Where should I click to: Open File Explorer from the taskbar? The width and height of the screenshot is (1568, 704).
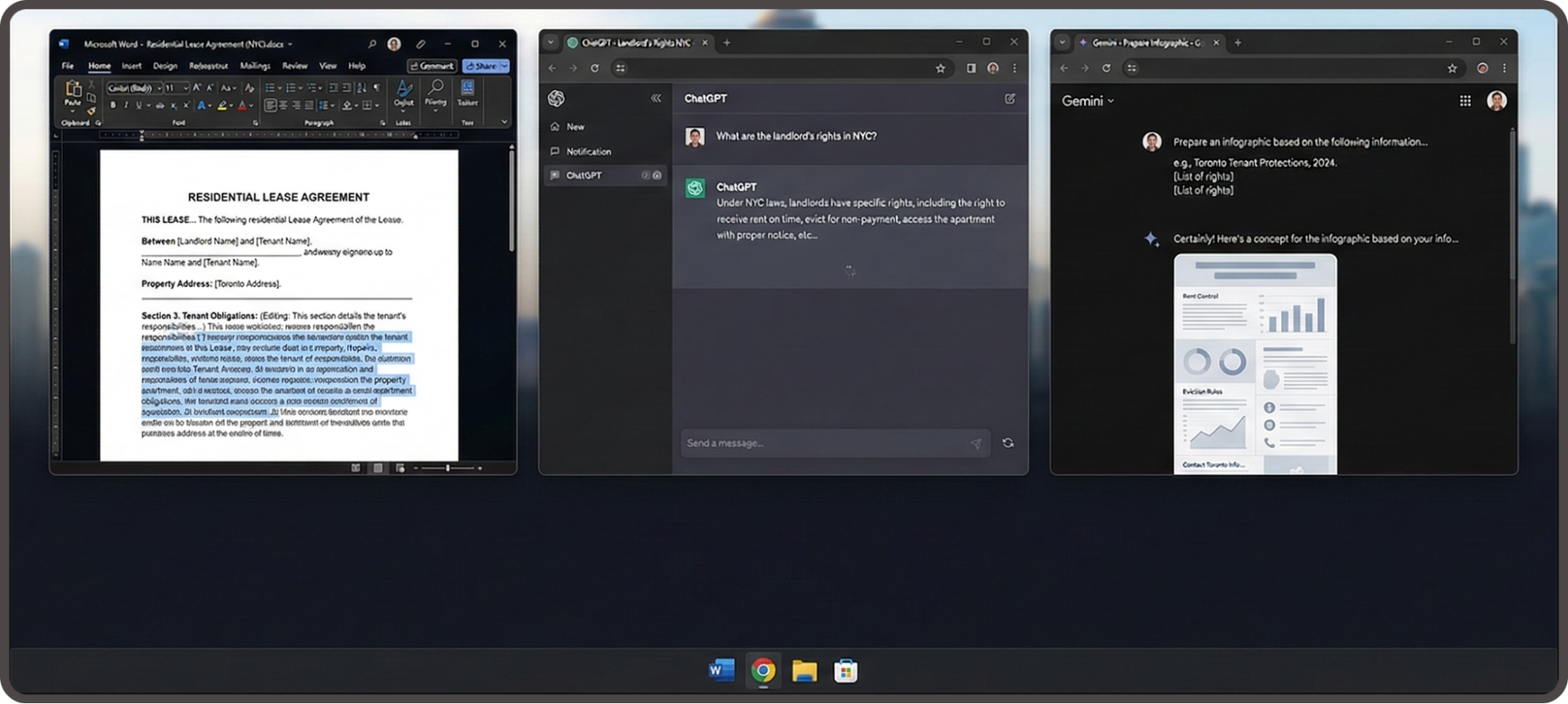coord(804,671)
